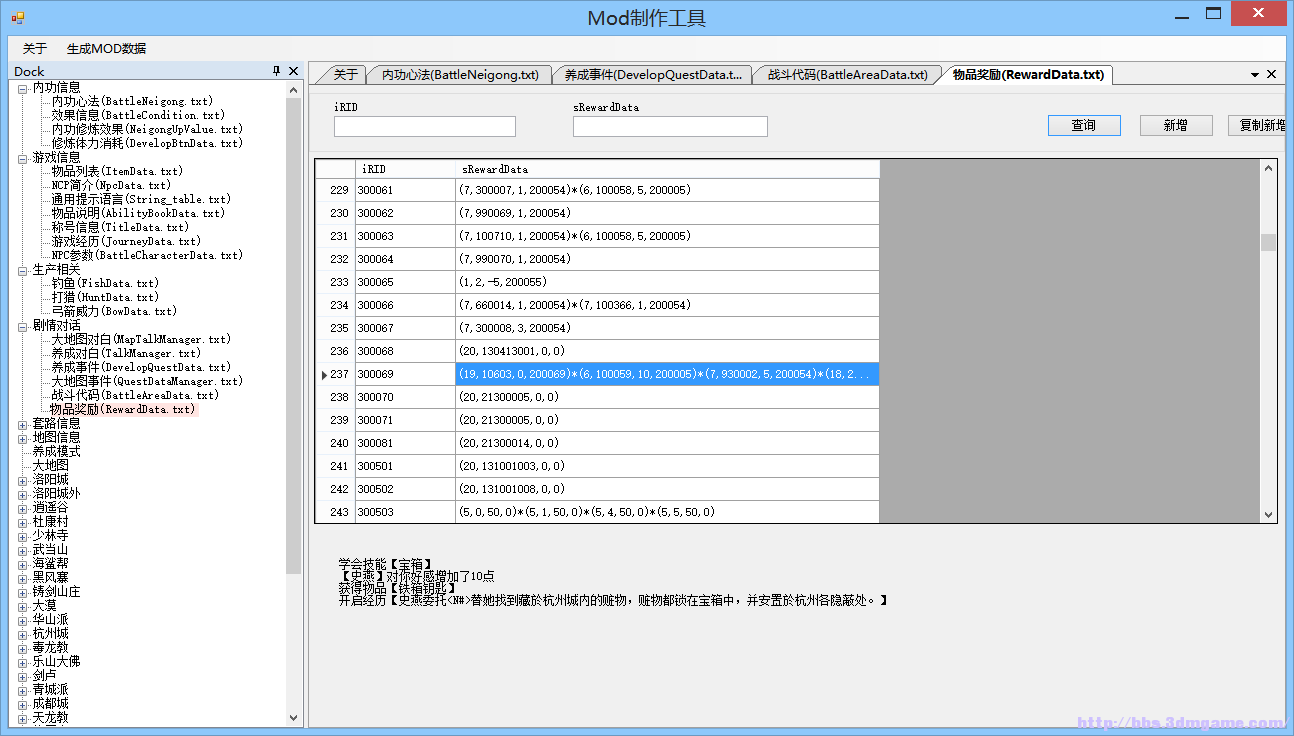Click the 查询 button
Viewport: 1294px width, 736px height.
click(x=1084, y=125)
